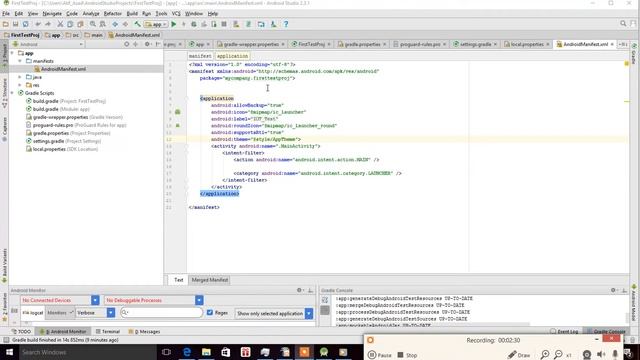Stop the running process in the toolbar
The image size is (640, 360).
(x=224, y=24)
